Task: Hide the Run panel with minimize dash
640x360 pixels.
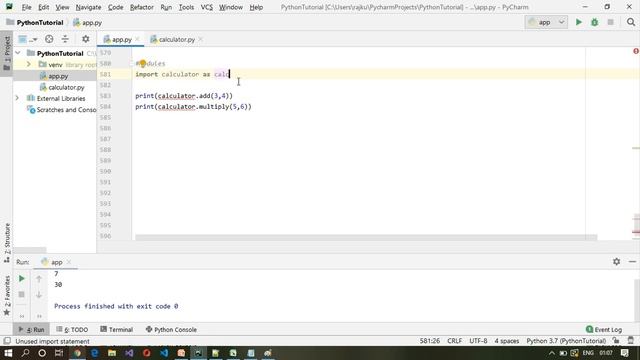Action: 632,262
